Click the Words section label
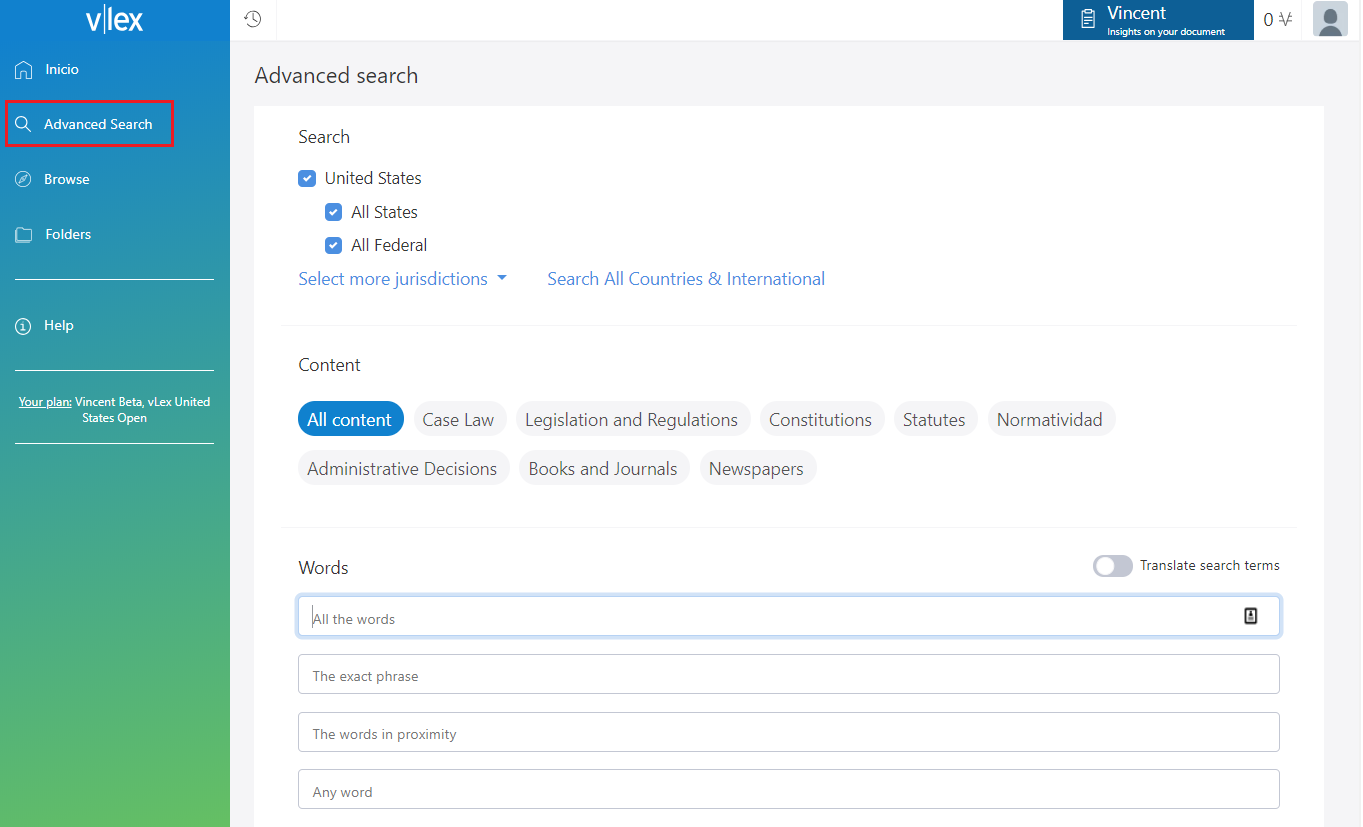Screen dimensions: 1363x827 (324, 568)
